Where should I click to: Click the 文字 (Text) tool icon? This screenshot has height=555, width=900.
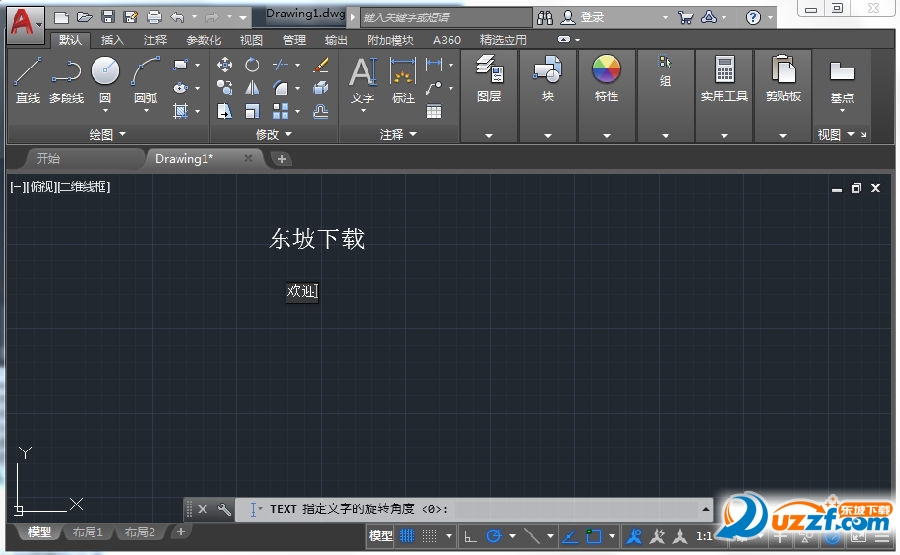363,80
